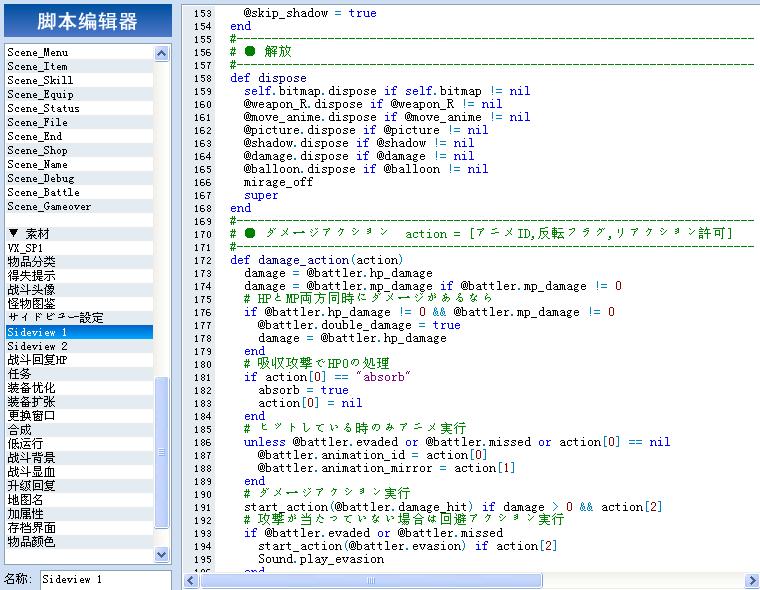The width and height of the screenshot is (760, 590).
Task: Select highlighted Sideview 1 entry
Action: [x=79, y=333]
